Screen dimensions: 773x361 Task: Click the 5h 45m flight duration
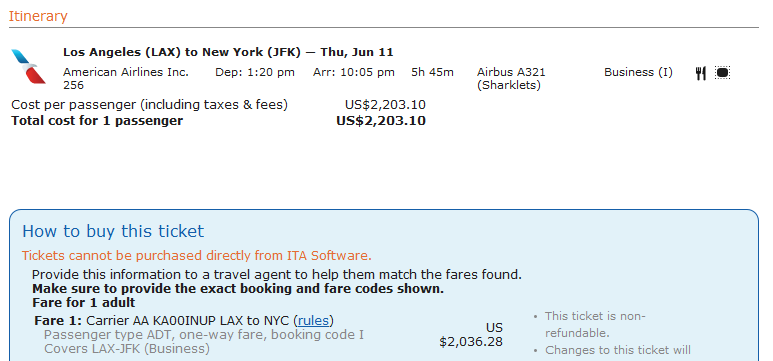tap(432, 72)
